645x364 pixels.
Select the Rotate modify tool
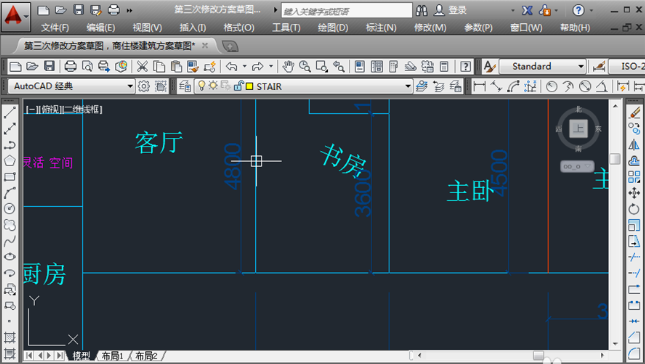(x=634, y=209)
